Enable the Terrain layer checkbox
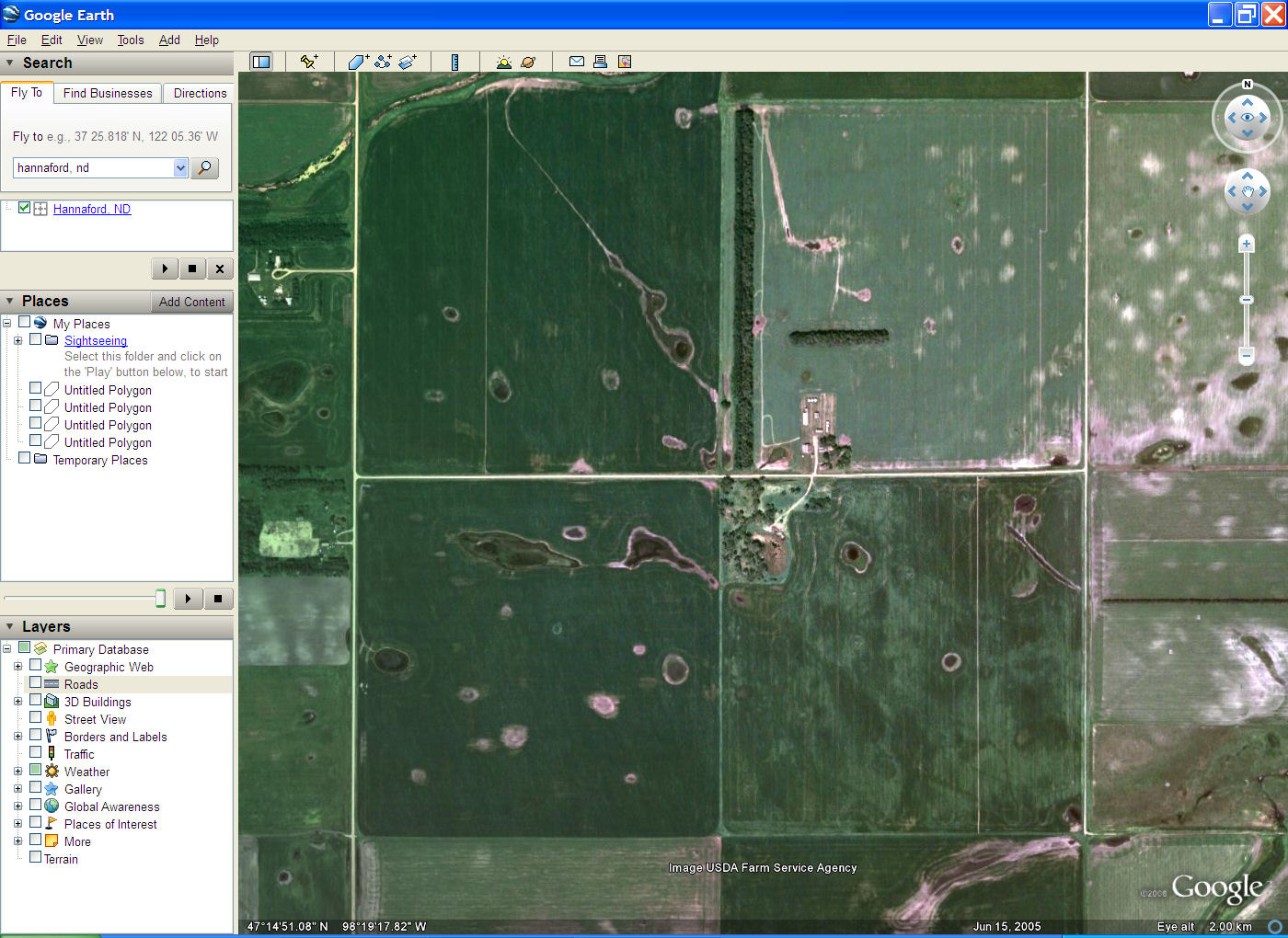 36,857
